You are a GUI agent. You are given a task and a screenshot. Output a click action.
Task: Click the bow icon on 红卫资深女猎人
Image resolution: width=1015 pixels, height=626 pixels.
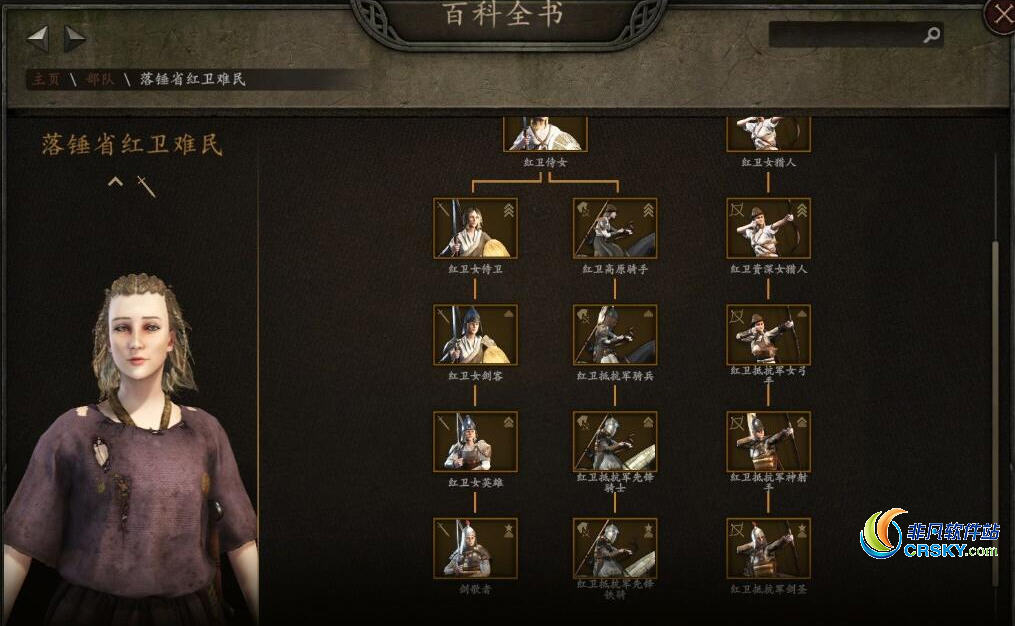coord(737,210)
